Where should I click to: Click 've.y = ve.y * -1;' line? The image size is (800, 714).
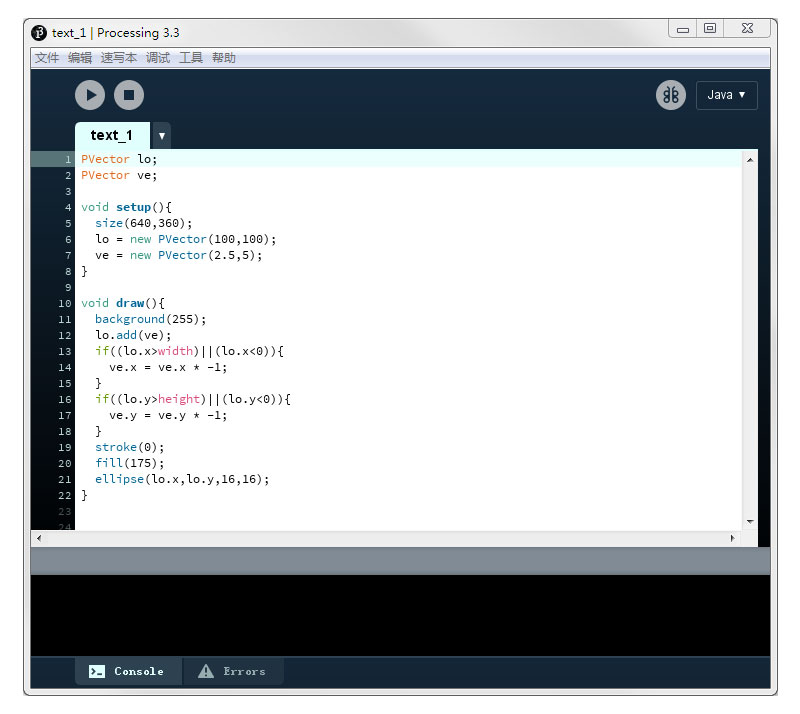pyautogui.click(x=168, y=415)
